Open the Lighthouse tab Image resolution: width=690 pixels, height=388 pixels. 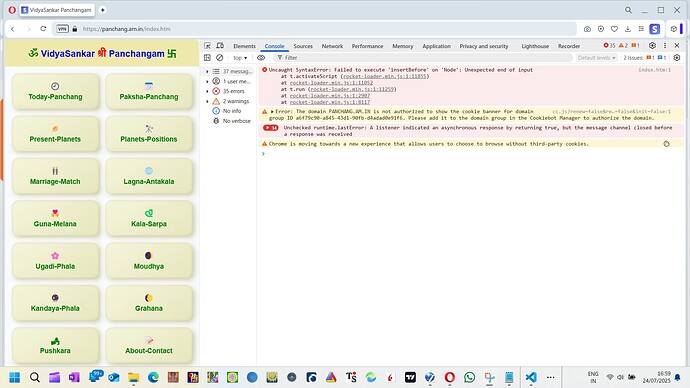pyautogui.click(x=535, y=46)
